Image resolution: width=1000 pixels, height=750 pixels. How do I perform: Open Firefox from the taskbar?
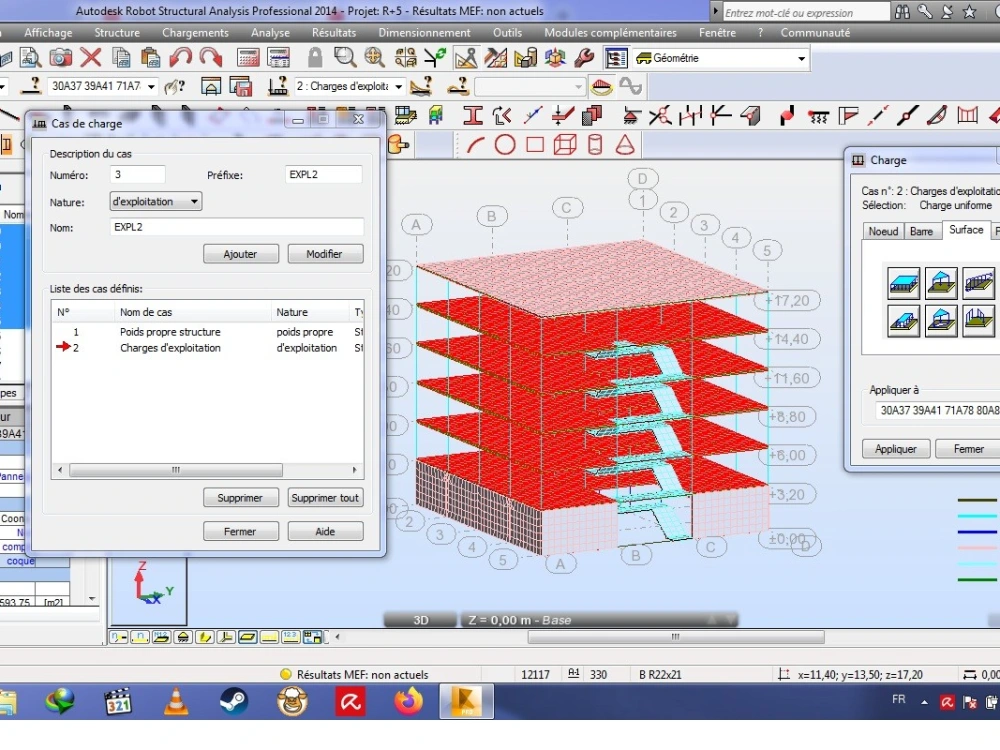[408, 701]
